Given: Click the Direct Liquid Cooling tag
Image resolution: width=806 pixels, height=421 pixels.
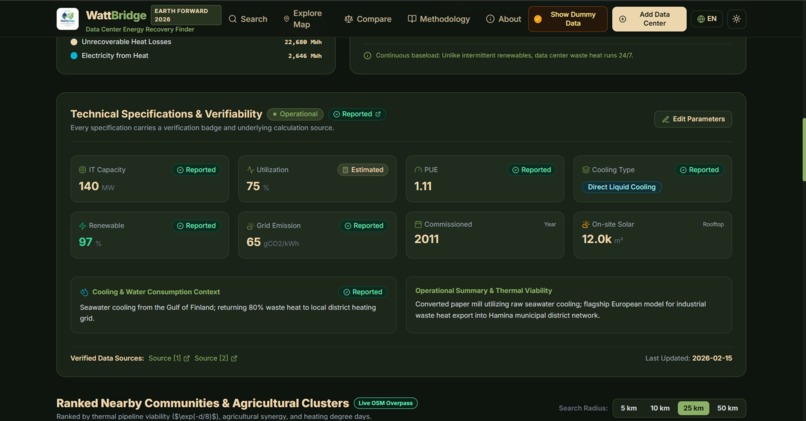Looking at the screenshot, I should [x=621, y=187].
